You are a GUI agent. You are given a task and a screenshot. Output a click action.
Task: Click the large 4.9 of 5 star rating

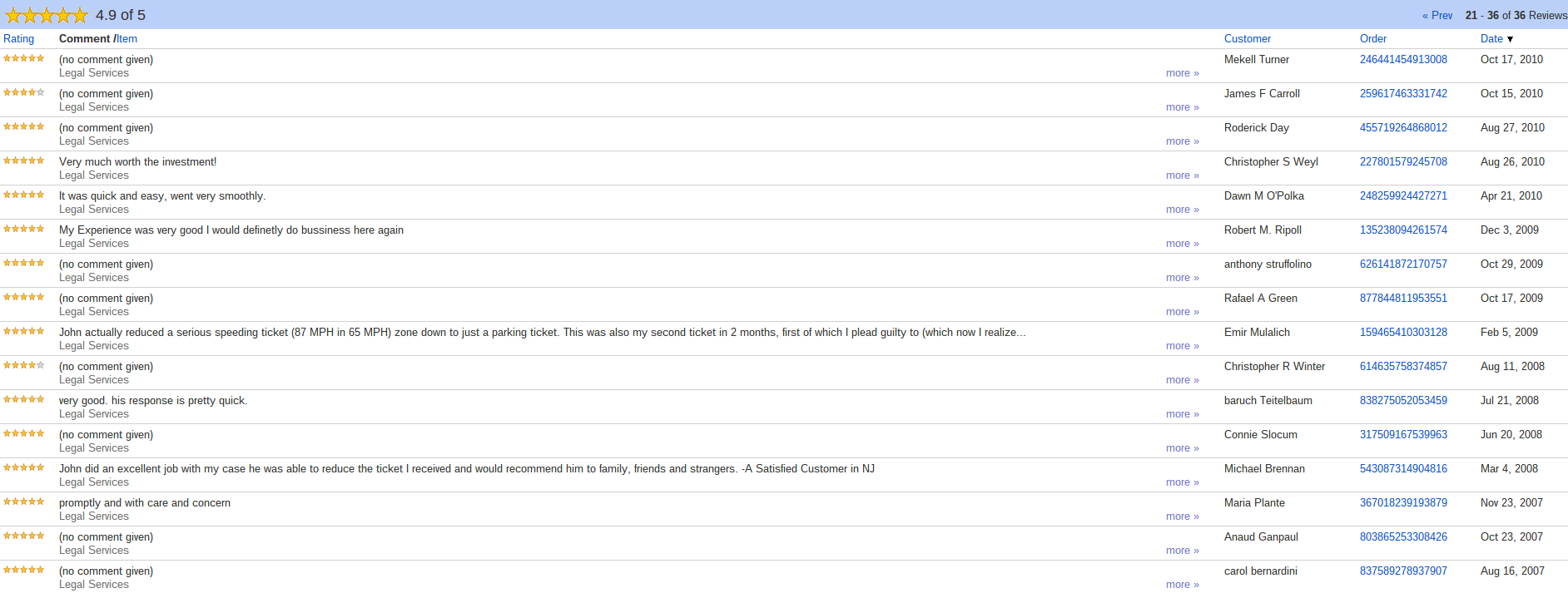point(46,15)
